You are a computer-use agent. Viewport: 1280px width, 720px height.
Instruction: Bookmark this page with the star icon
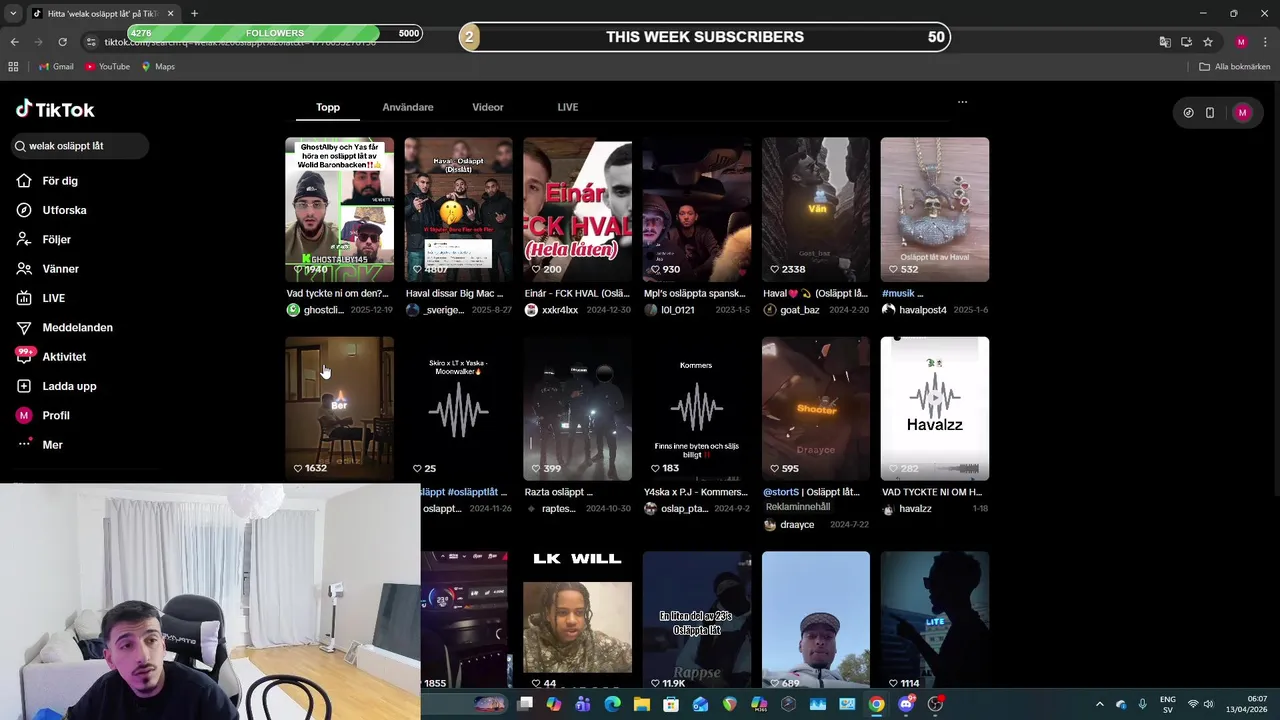(1208, 42)
